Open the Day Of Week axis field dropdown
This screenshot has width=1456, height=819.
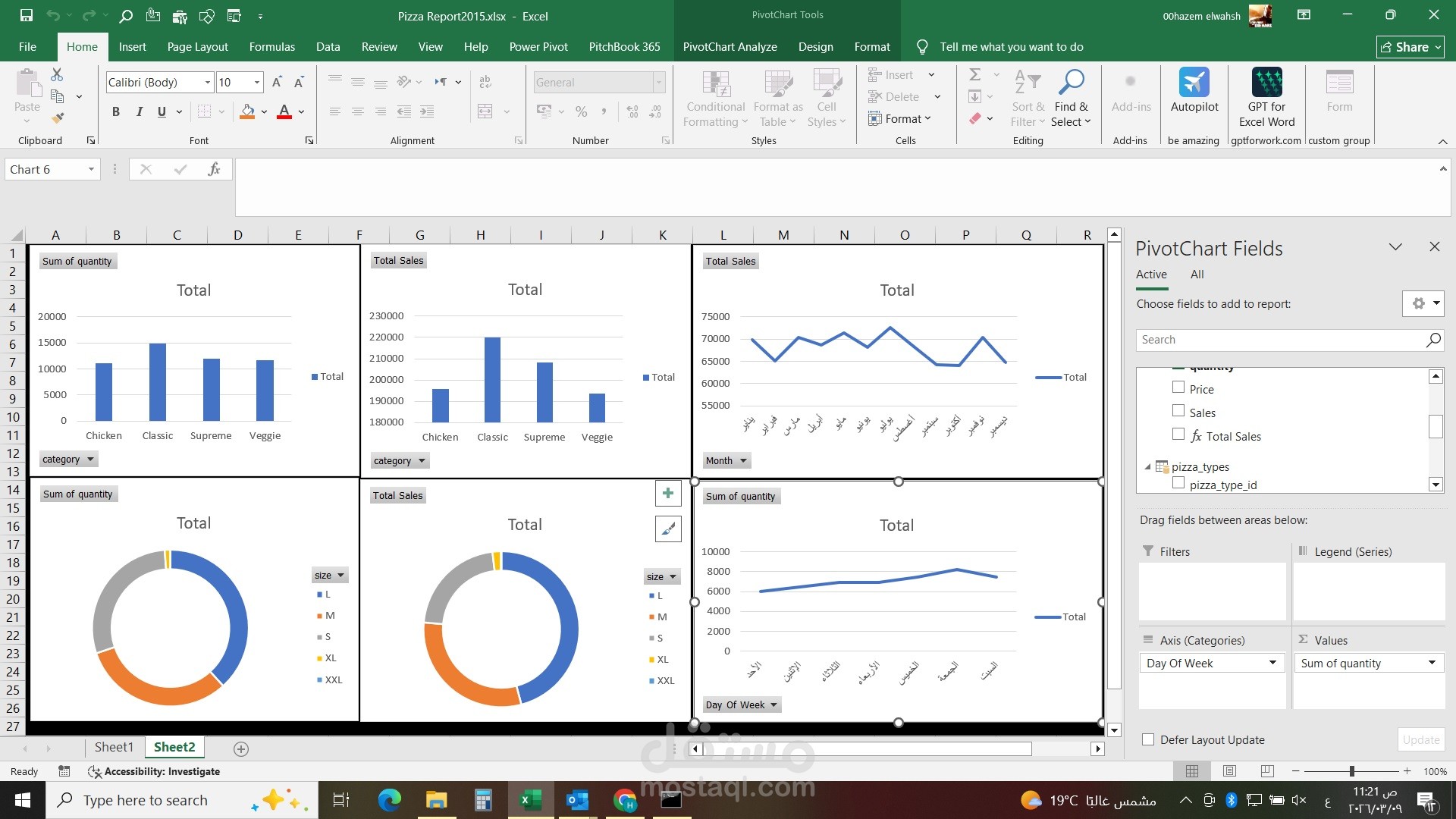pyautogui.click(x=1272, y=663)
